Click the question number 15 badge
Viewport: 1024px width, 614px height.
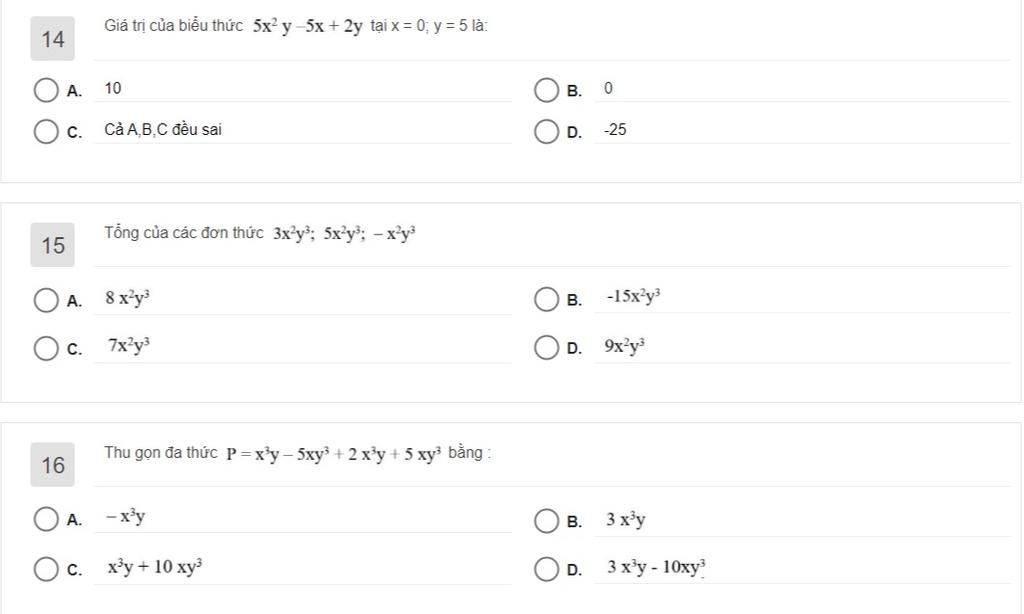pos(52,245)
